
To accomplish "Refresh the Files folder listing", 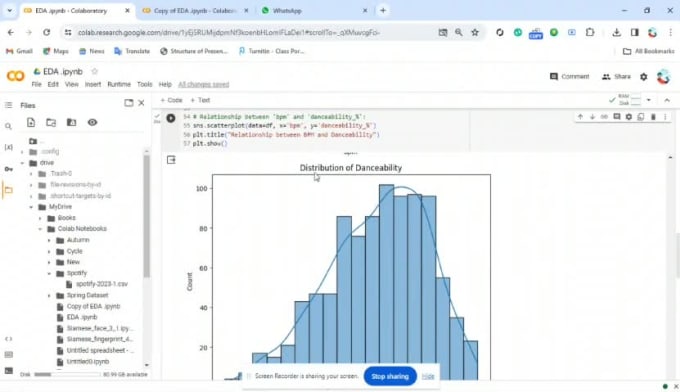I will [x=51, y=123].
